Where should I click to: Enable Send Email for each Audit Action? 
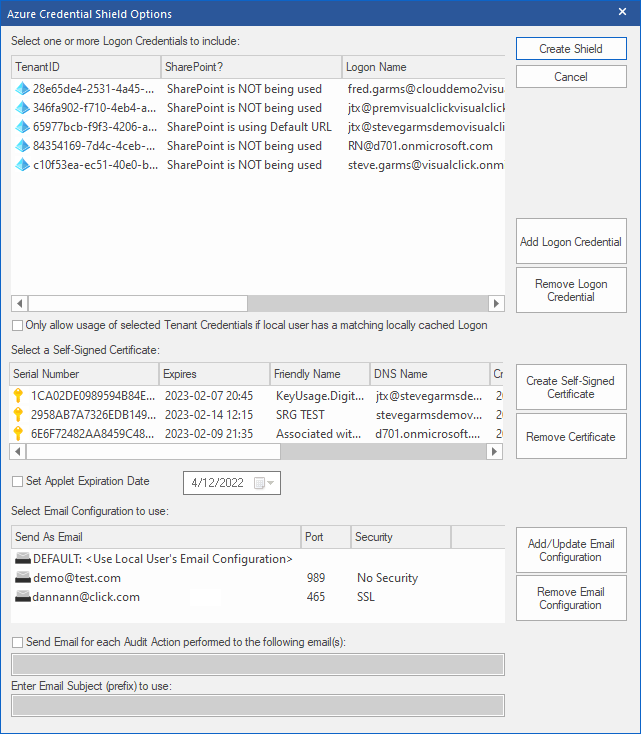17,641
